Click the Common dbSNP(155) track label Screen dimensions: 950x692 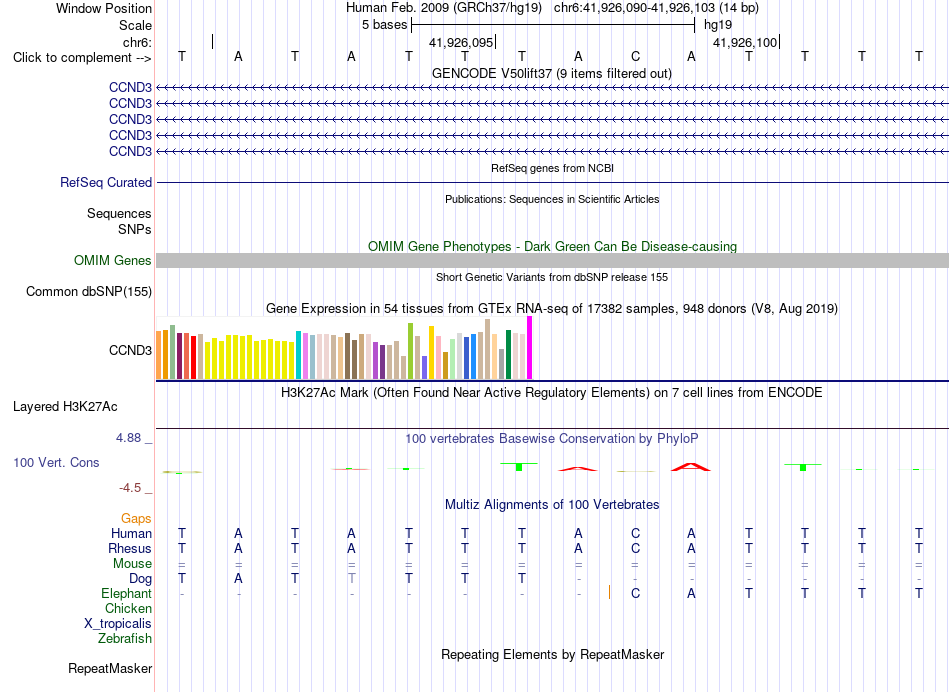88,291
